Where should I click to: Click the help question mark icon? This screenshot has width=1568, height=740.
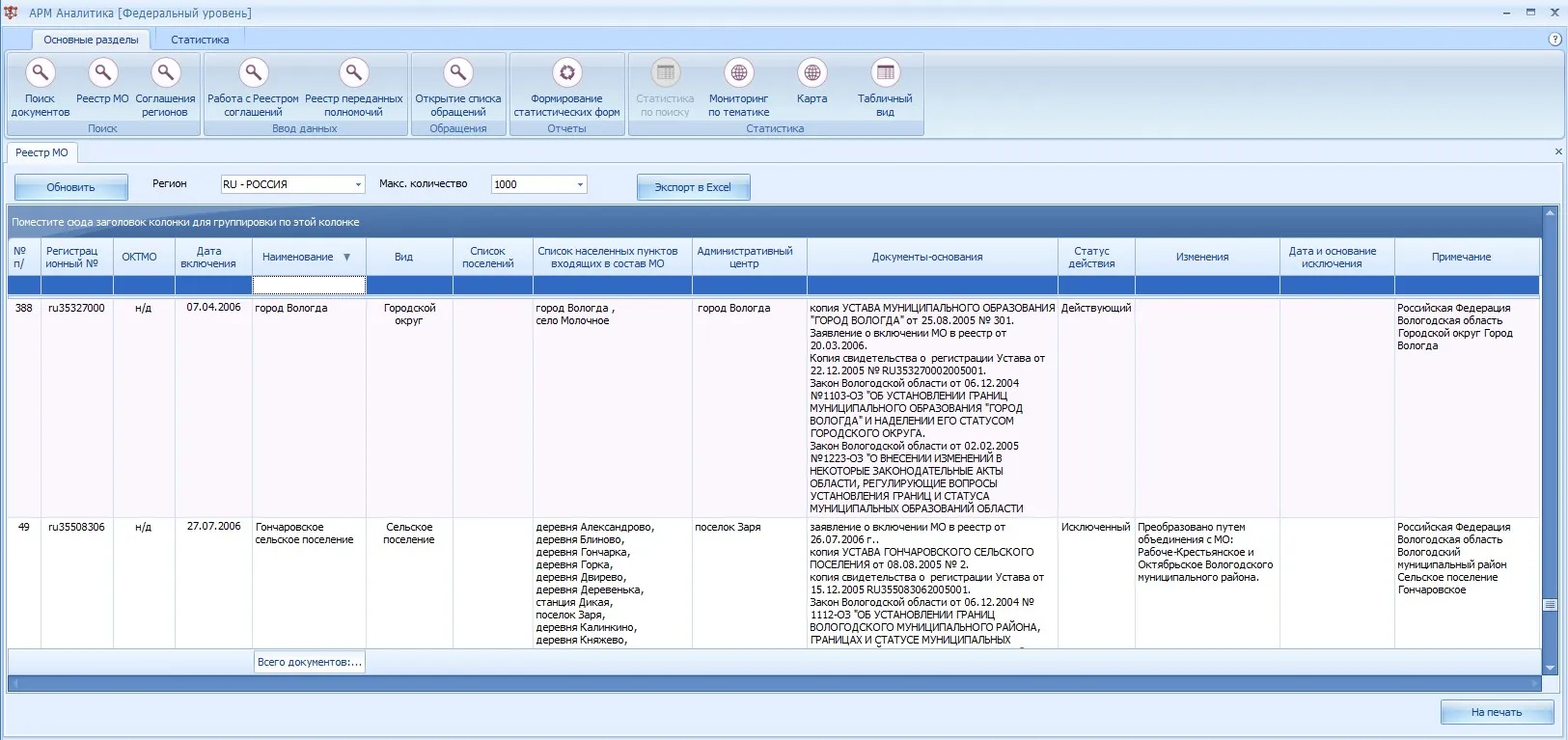click(x=1554, y=40)
